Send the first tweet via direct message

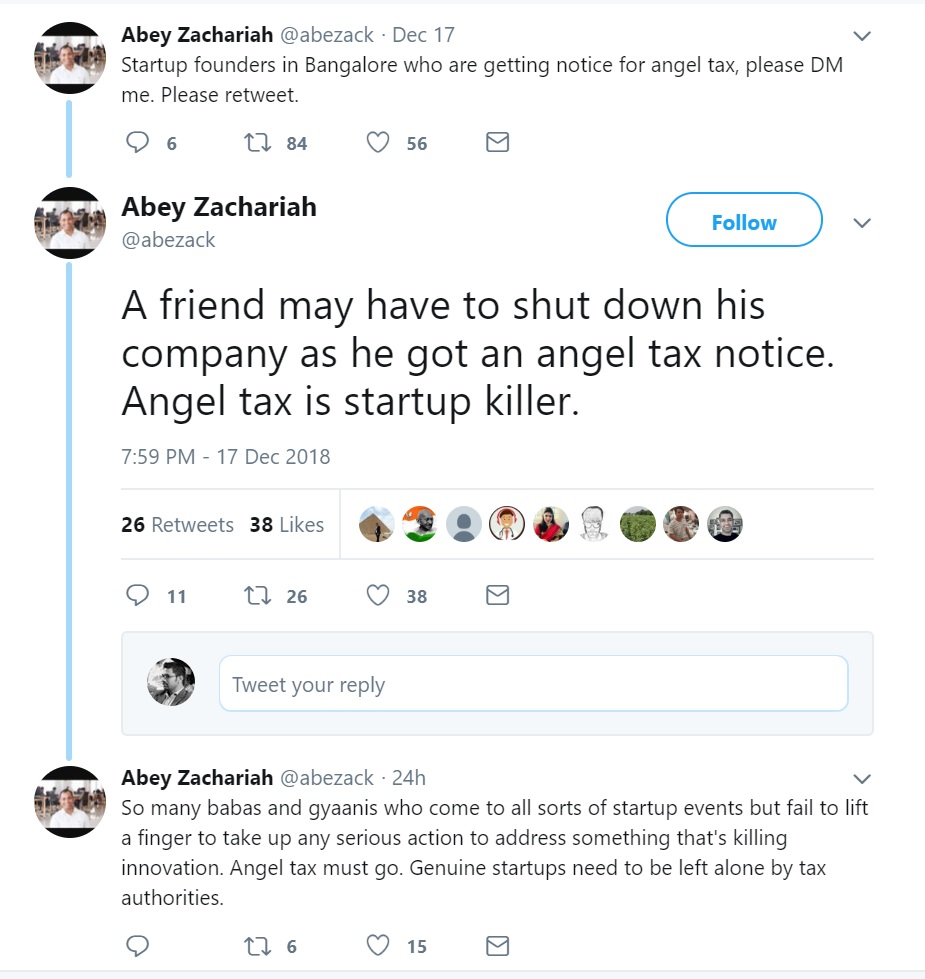click(497, 143)
